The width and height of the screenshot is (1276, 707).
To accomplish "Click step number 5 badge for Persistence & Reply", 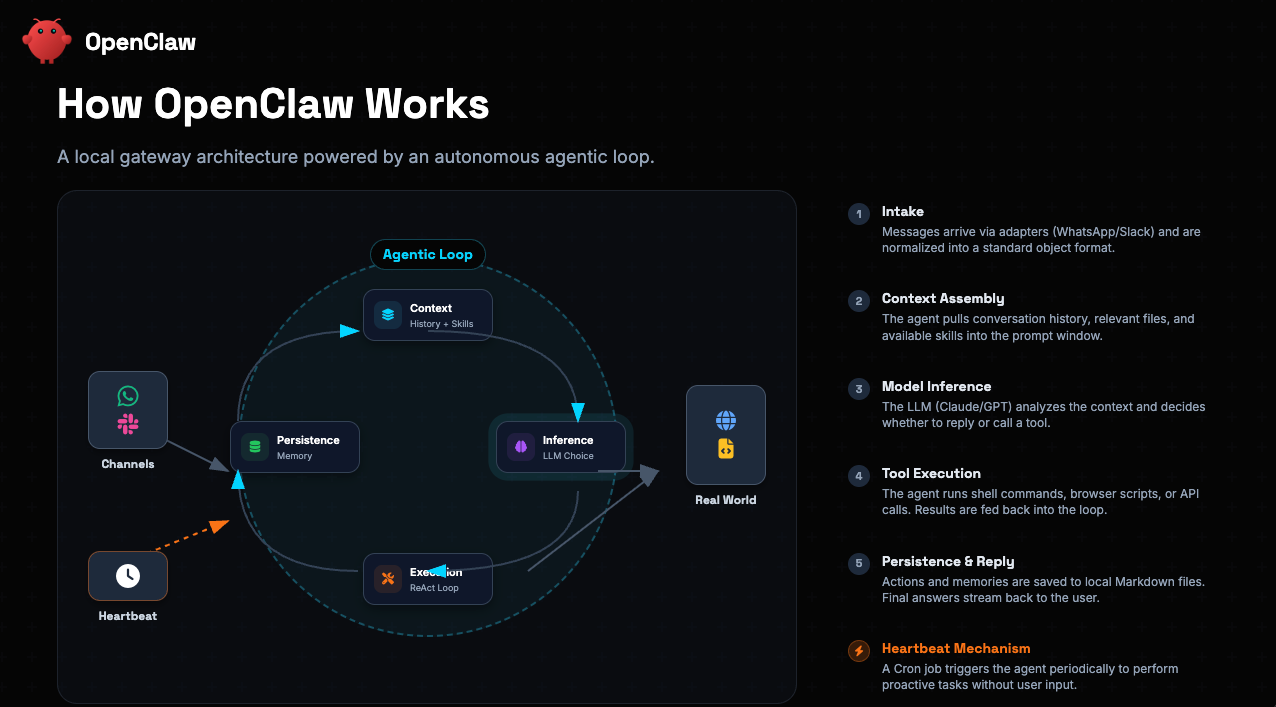I will pyautogui.click(x=858, y=564).
